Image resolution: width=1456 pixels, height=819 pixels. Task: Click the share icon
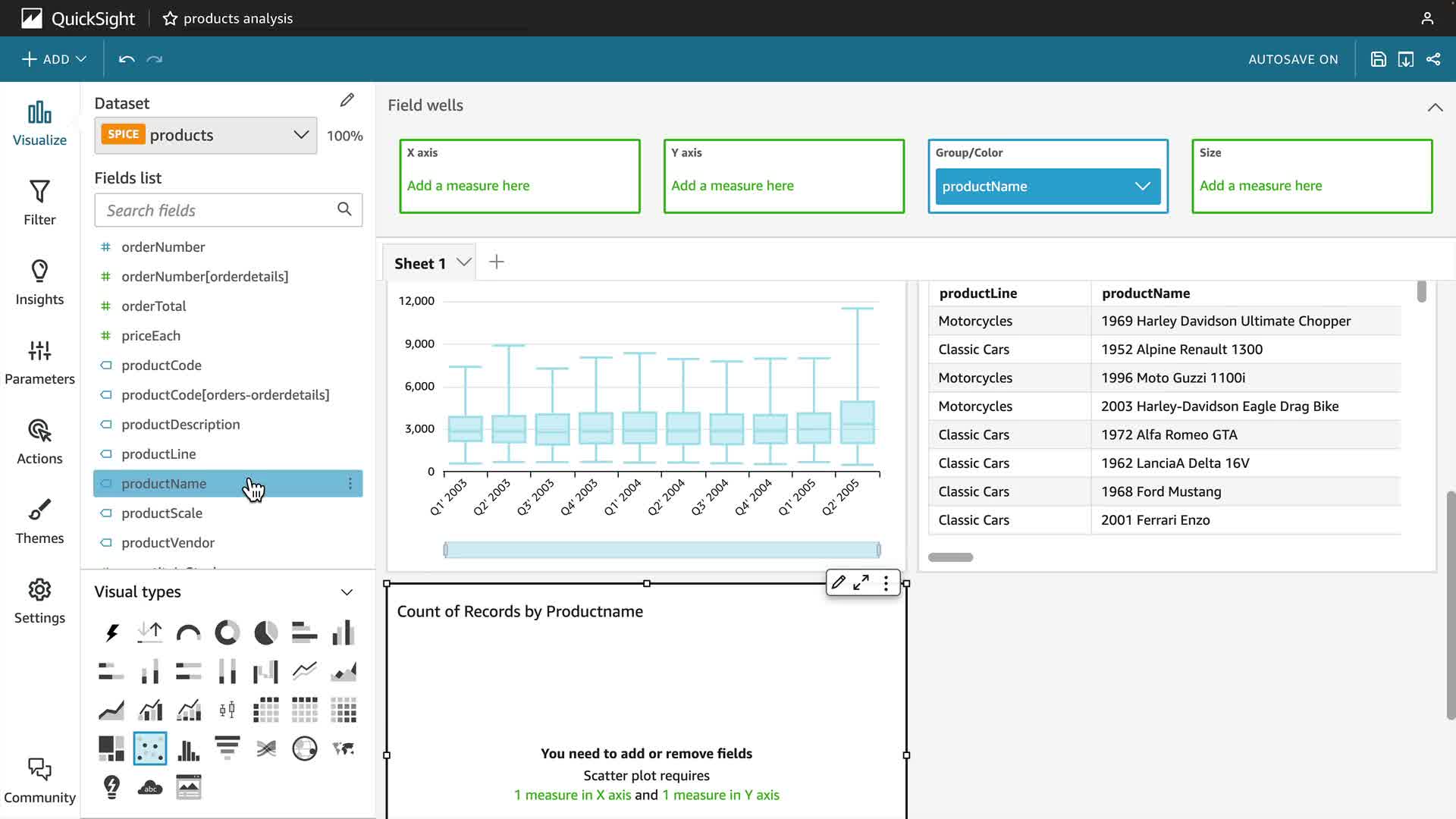pos(1433,59)
